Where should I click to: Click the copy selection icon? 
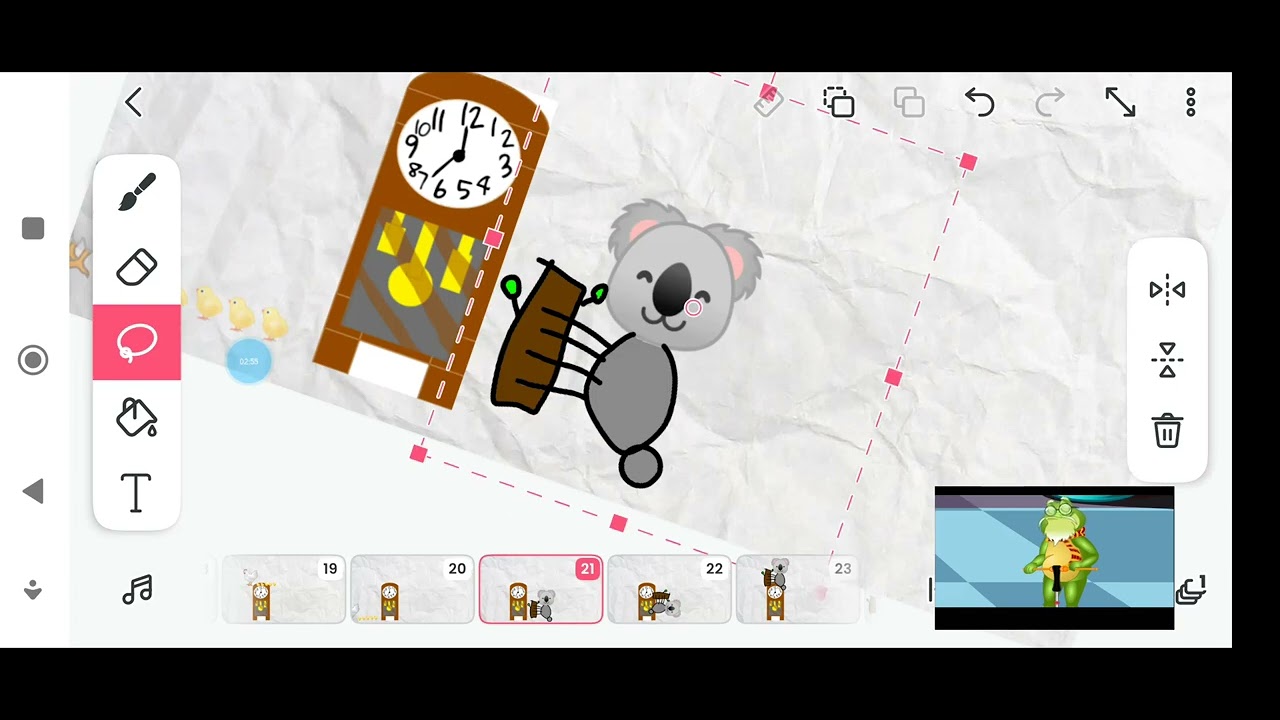(x=839, y=102)
